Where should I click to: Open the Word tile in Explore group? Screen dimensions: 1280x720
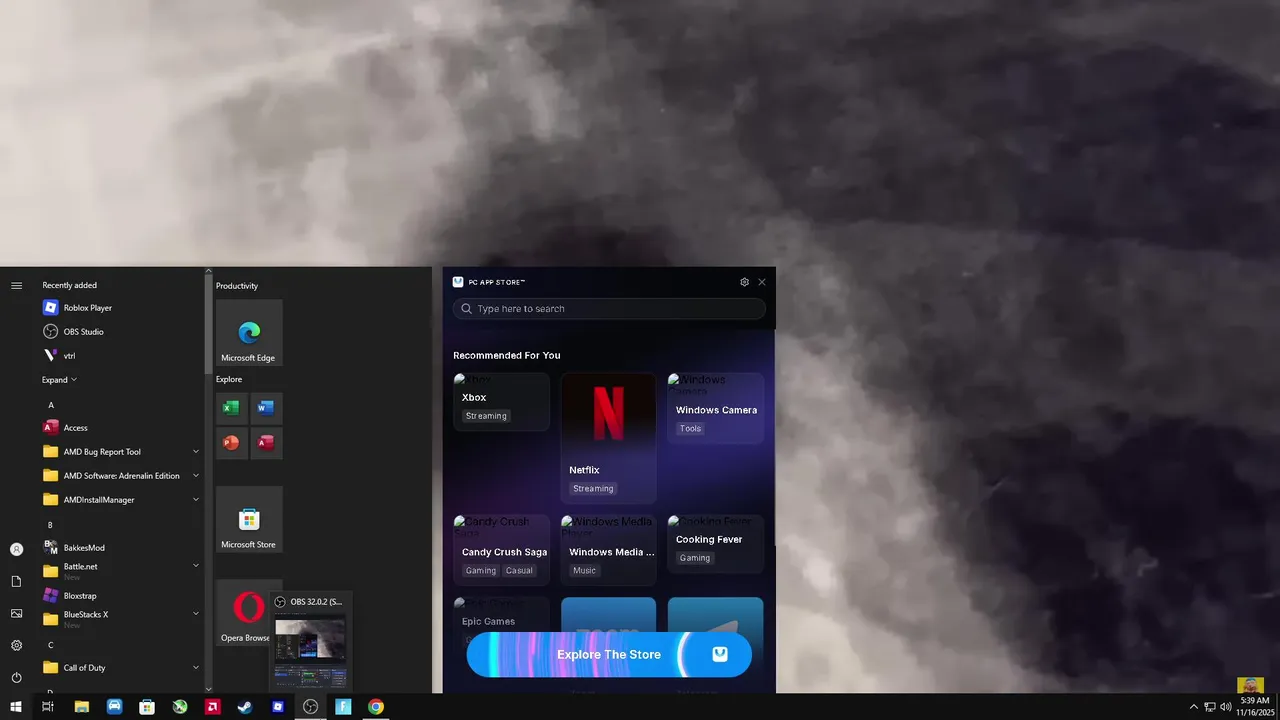266,408
